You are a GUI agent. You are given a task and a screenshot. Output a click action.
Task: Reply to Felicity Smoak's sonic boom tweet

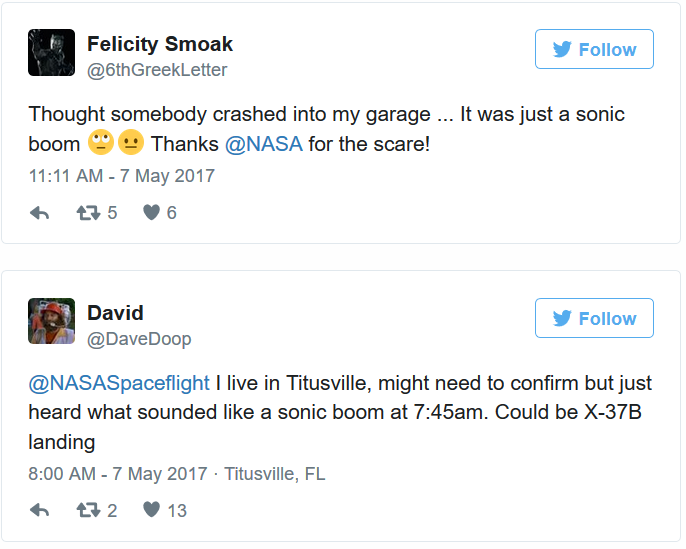click(x=40, y=212)
